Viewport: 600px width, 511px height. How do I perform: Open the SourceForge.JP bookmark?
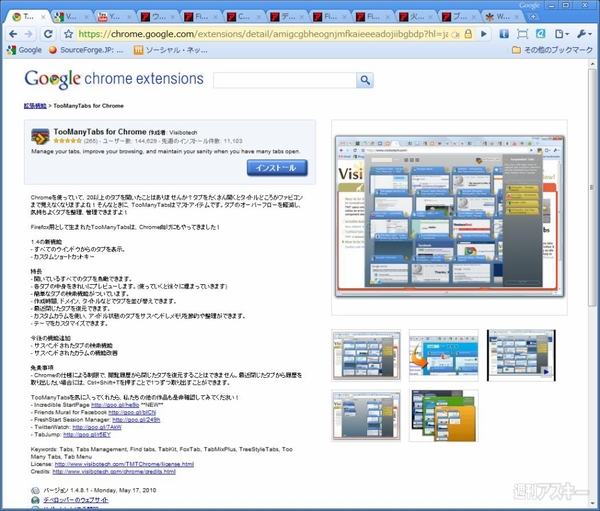coord(86,50)
